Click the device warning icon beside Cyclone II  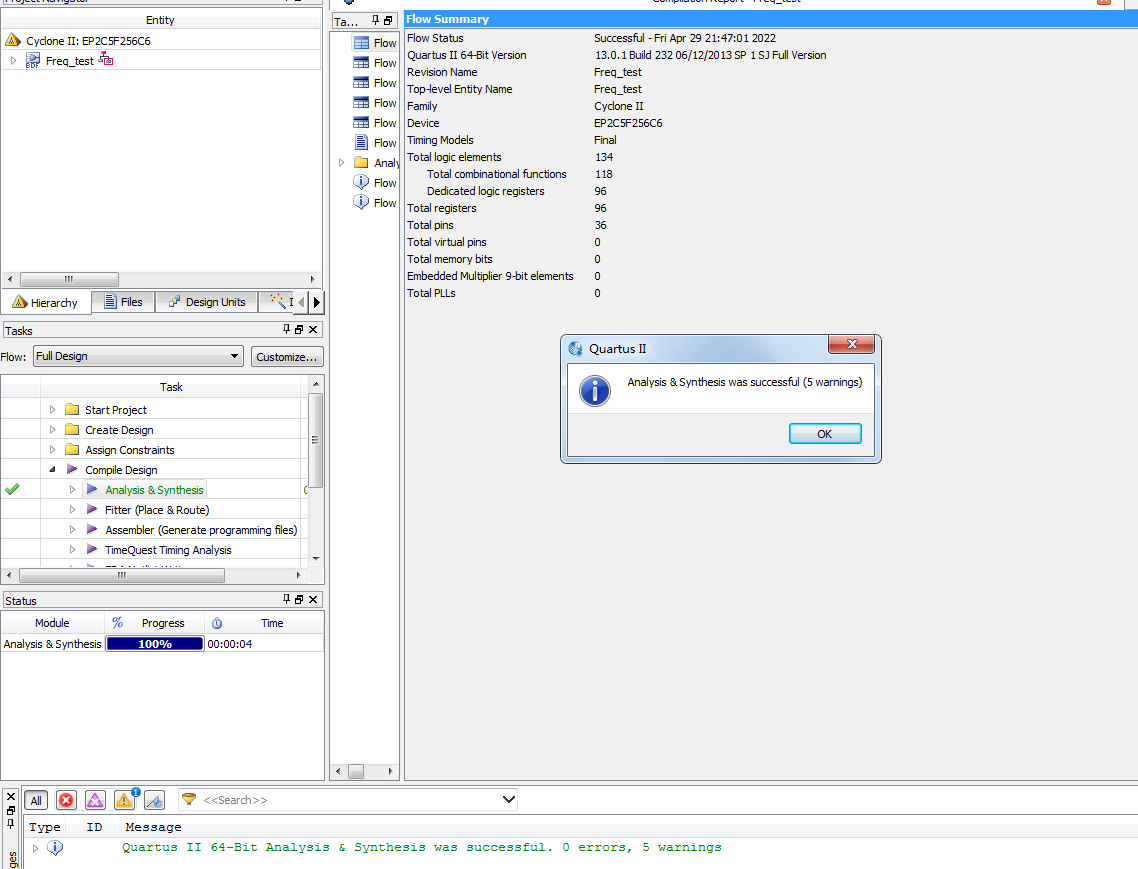point(13,40)
